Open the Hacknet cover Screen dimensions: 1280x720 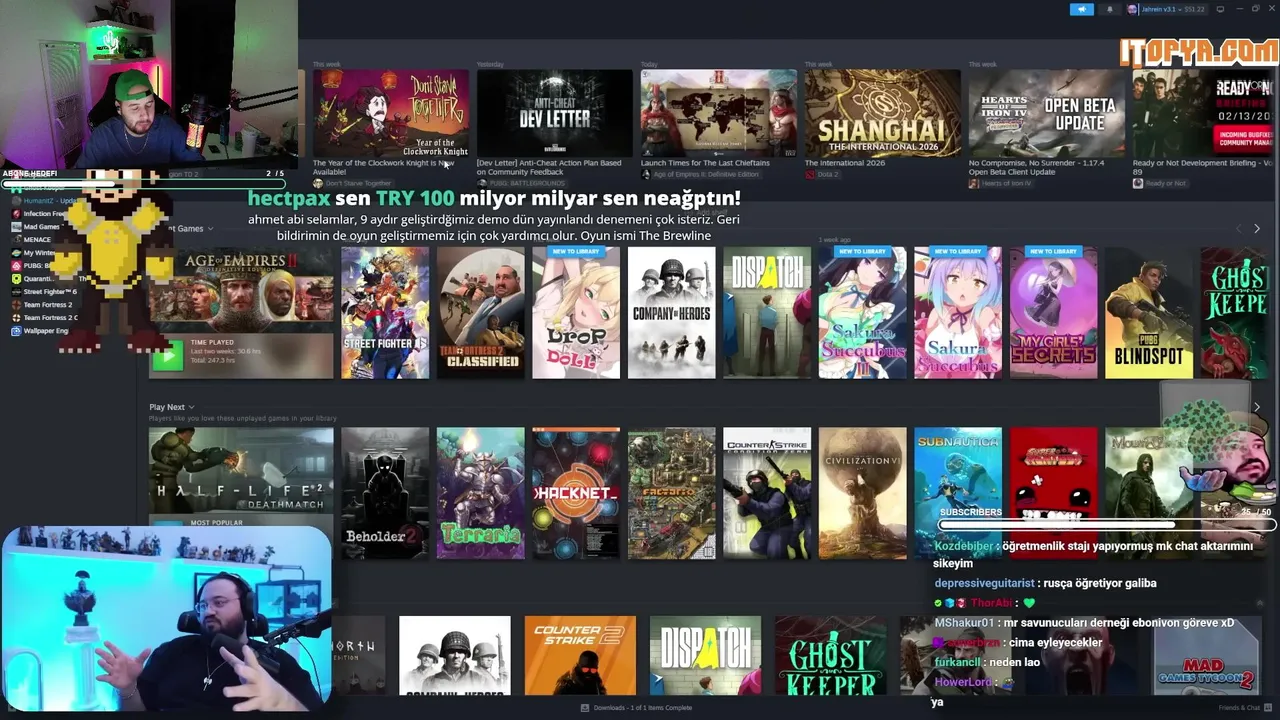pos(576,493)
